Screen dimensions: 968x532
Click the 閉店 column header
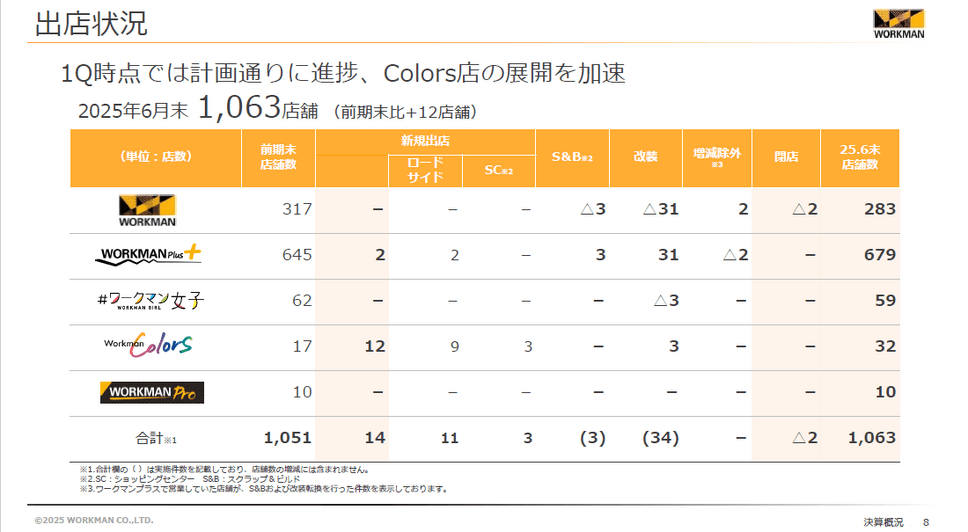click(x=786, y=157)
